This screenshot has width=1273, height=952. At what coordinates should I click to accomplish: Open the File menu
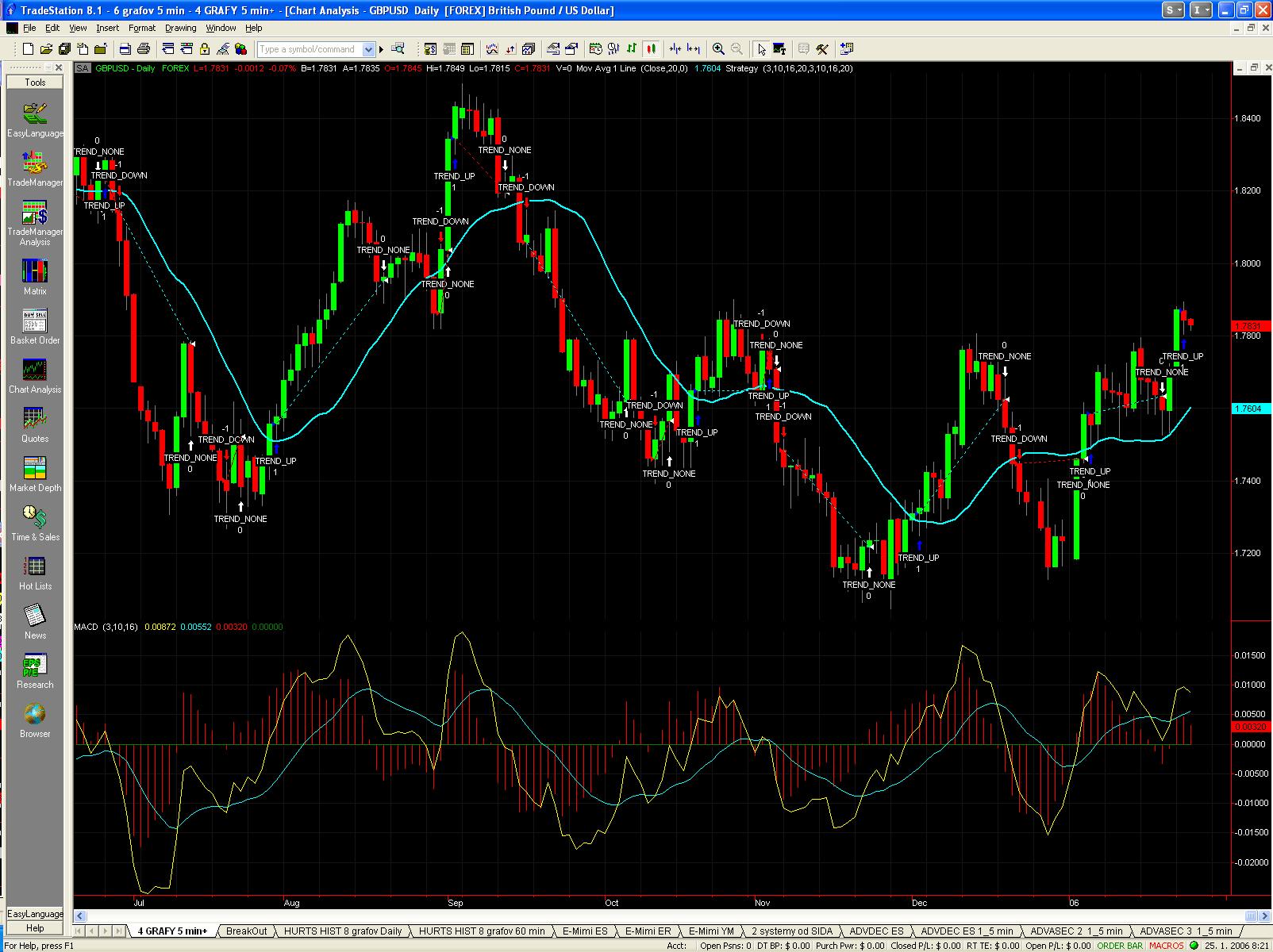(29, 28)
